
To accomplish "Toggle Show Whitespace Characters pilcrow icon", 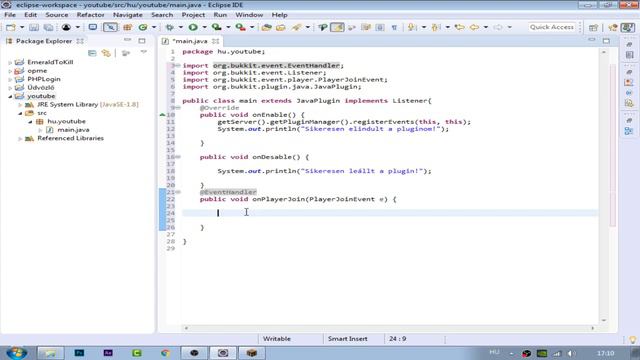I will point(394,27).
